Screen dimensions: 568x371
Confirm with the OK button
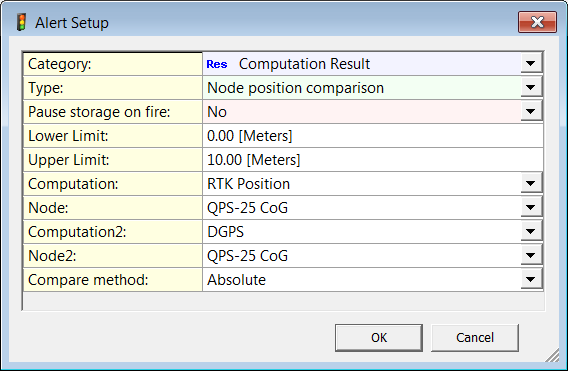click(379, 338)
